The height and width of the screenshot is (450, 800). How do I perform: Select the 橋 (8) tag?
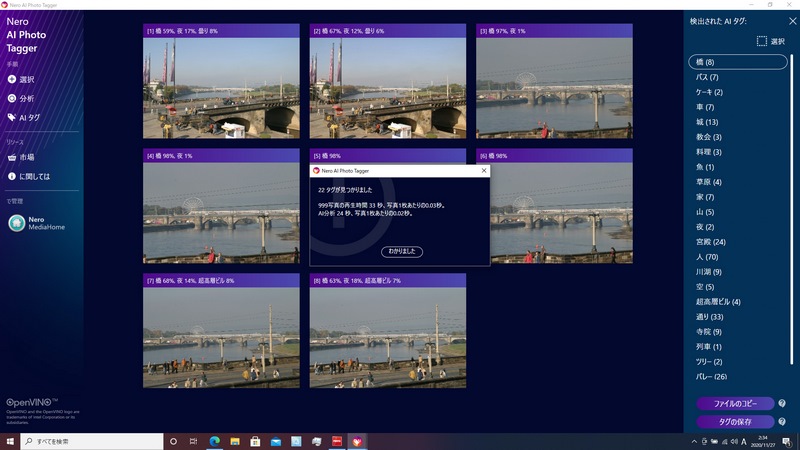point(738,62)
